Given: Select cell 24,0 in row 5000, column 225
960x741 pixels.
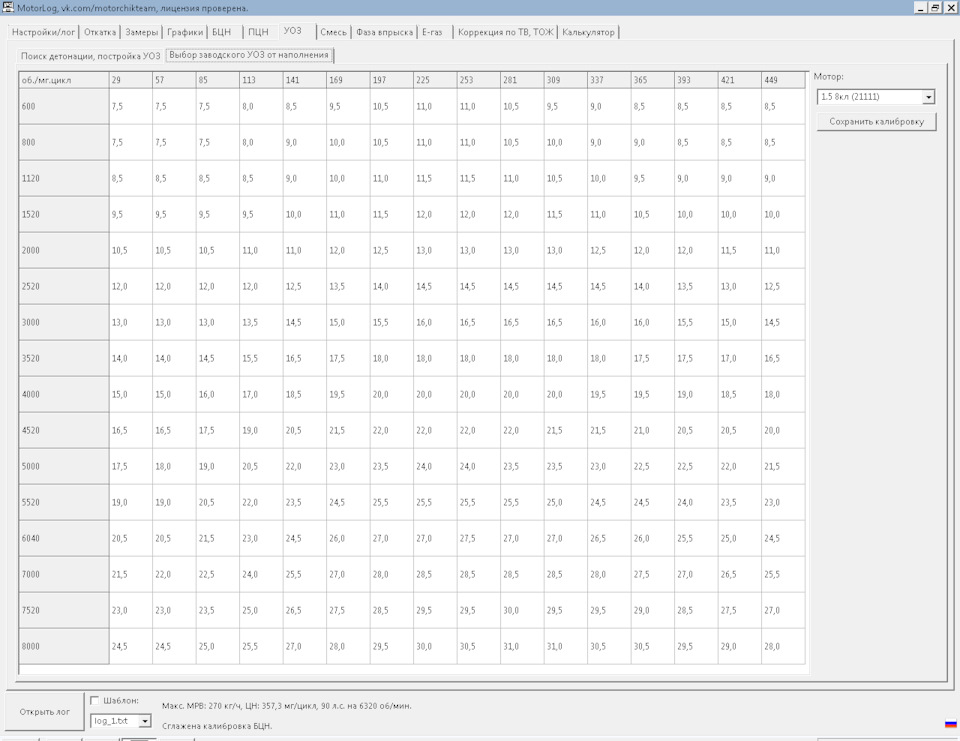Looking at the screenshot, I should [435, 466].
